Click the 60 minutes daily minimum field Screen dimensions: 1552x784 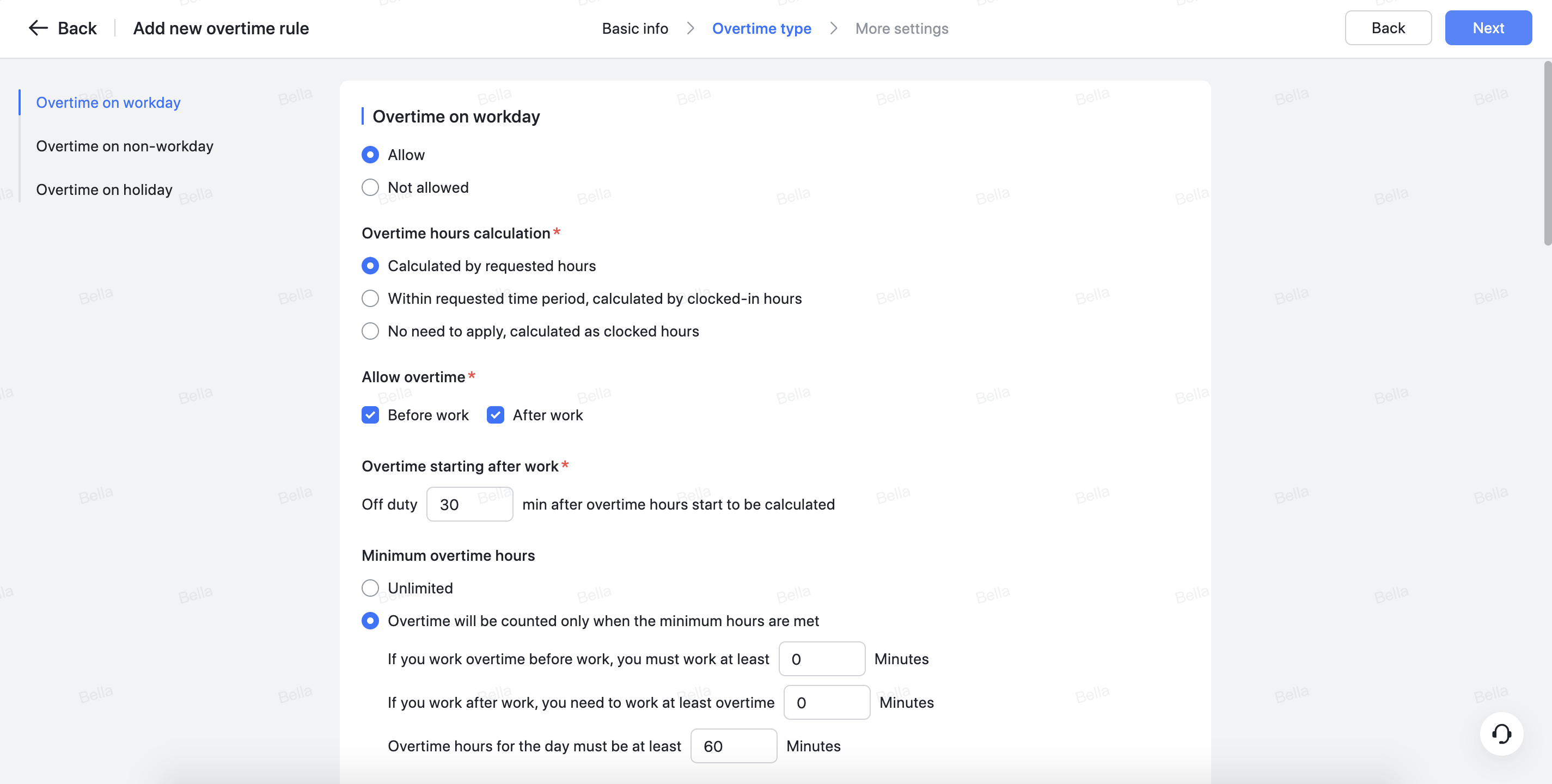click(734, 745)
